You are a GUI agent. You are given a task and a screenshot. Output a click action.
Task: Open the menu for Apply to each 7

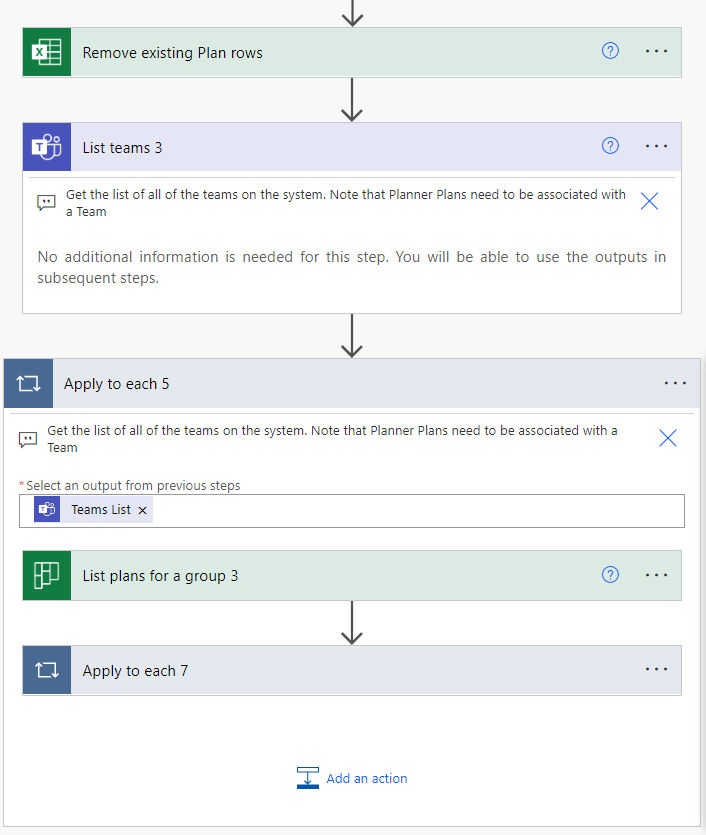tap(656, 670)
